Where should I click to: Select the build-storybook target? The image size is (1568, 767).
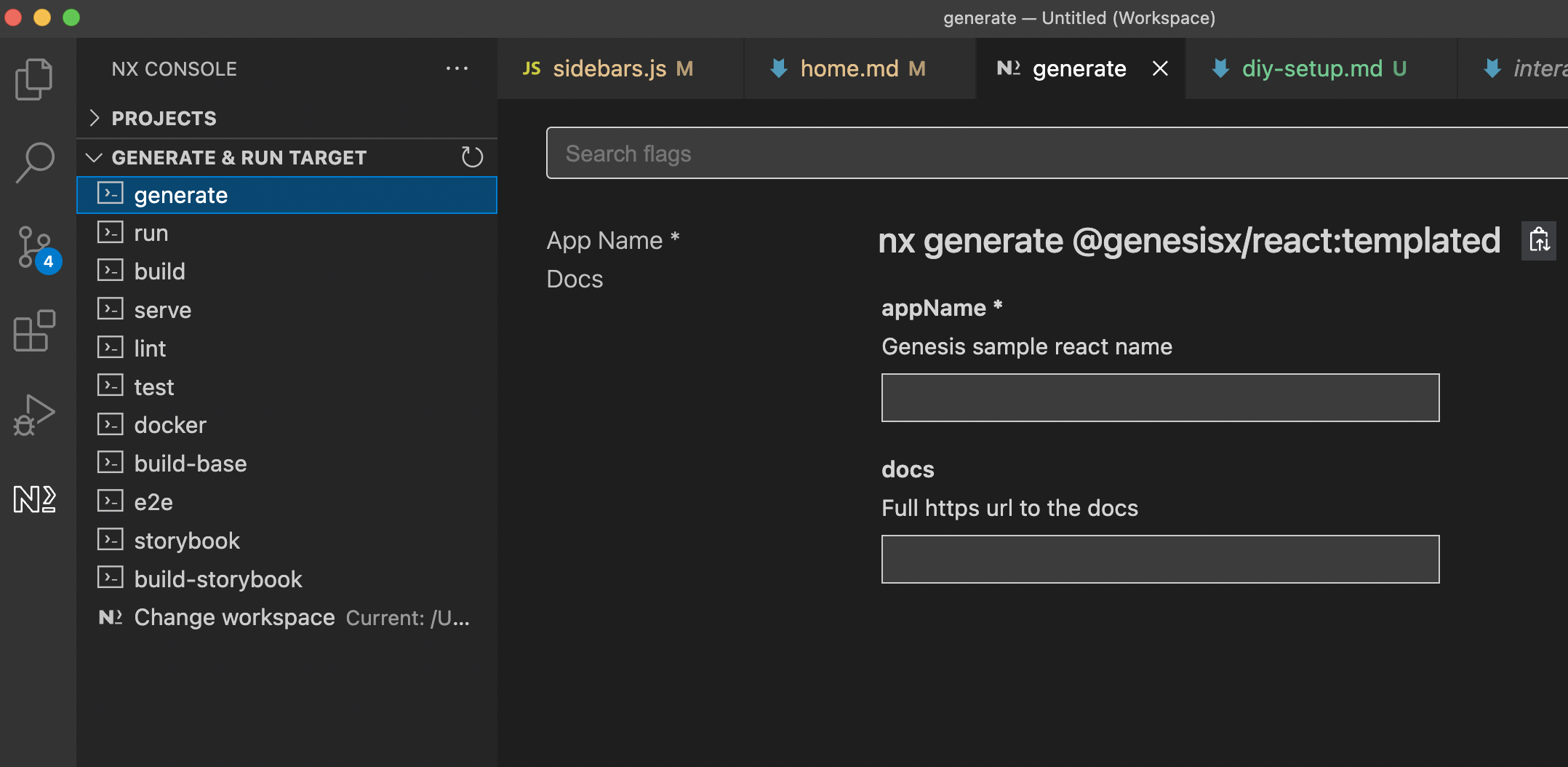pyautogui.click(x=287, y=579)
